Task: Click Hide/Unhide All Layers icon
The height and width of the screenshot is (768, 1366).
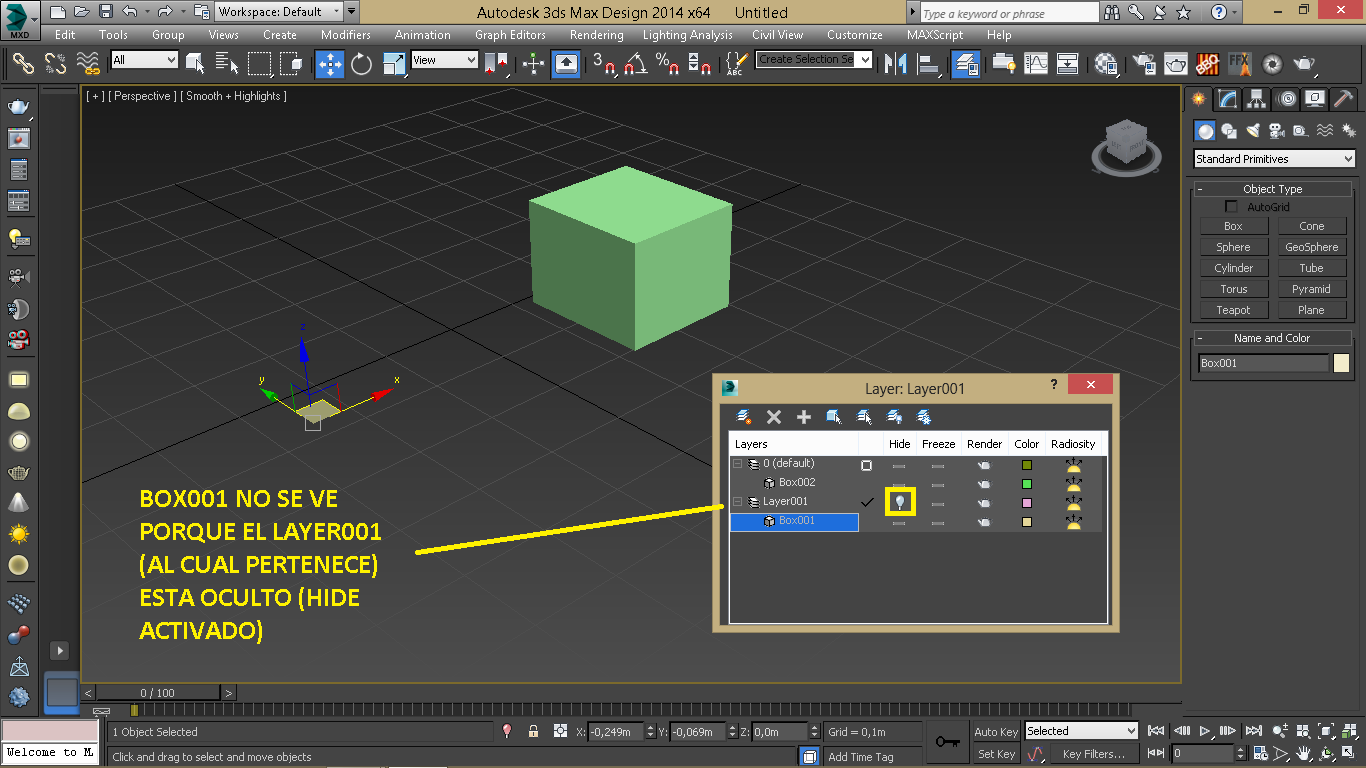Action: coord(894,417)
